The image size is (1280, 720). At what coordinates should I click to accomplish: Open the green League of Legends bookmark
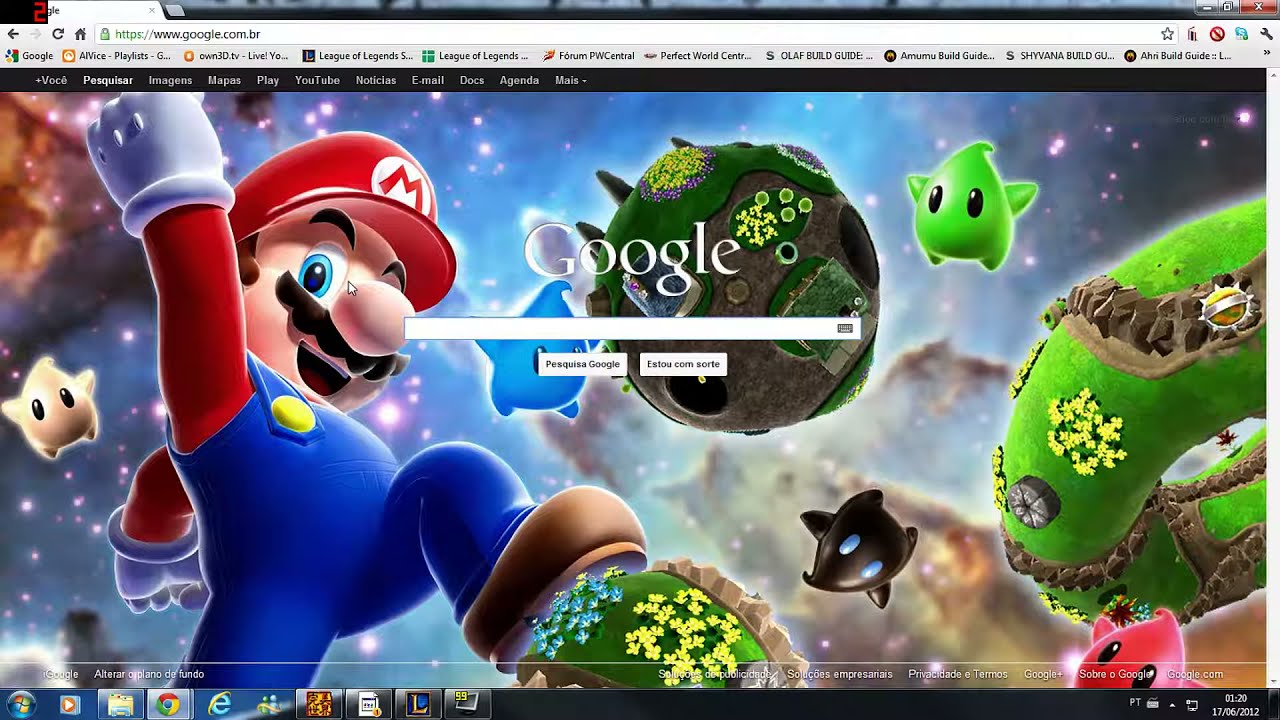[x=476, y=56]
